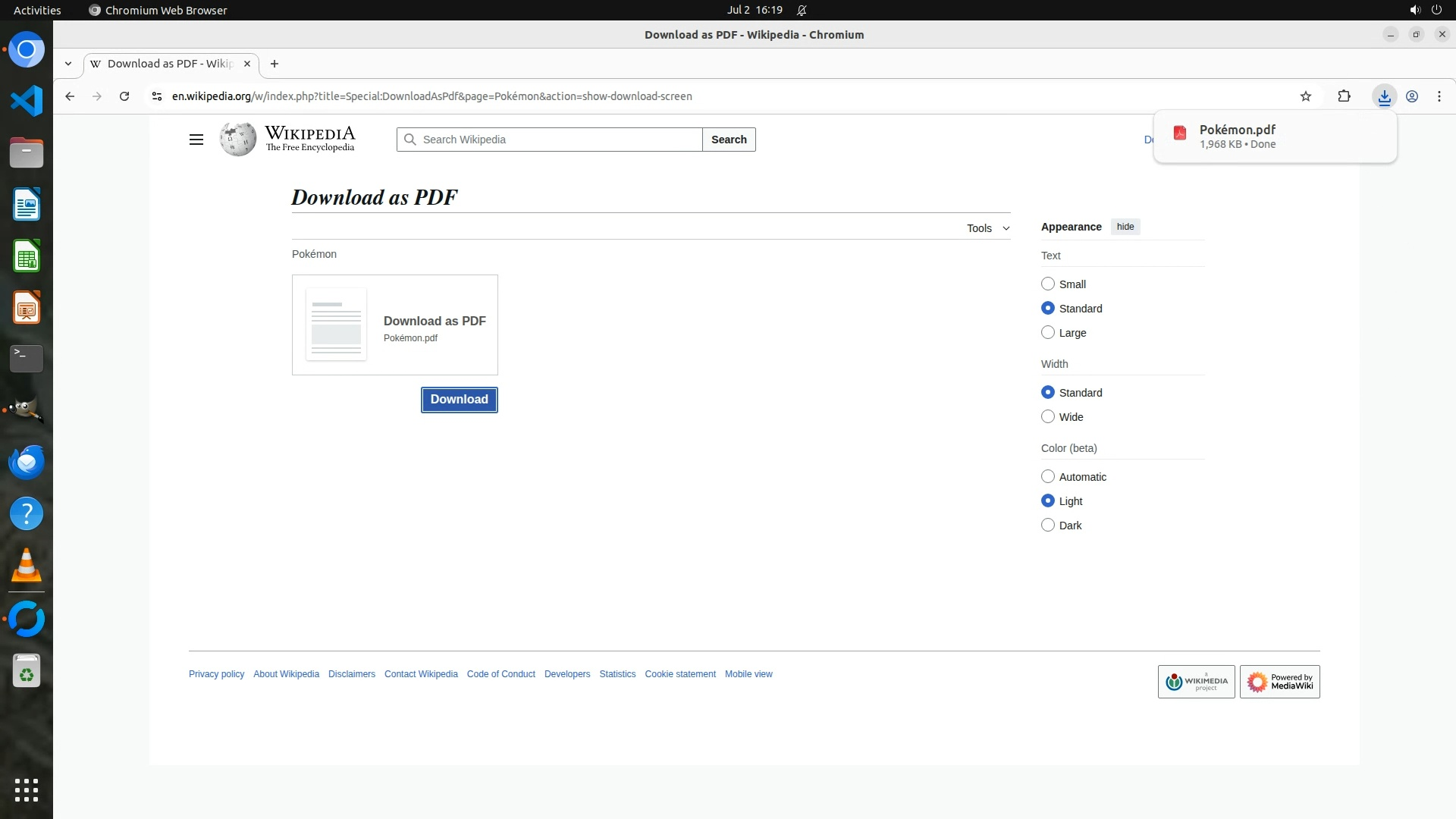Viewport: 1456px width, 819px height.
Task: Open the Activities menu
Action: (37, 10)
